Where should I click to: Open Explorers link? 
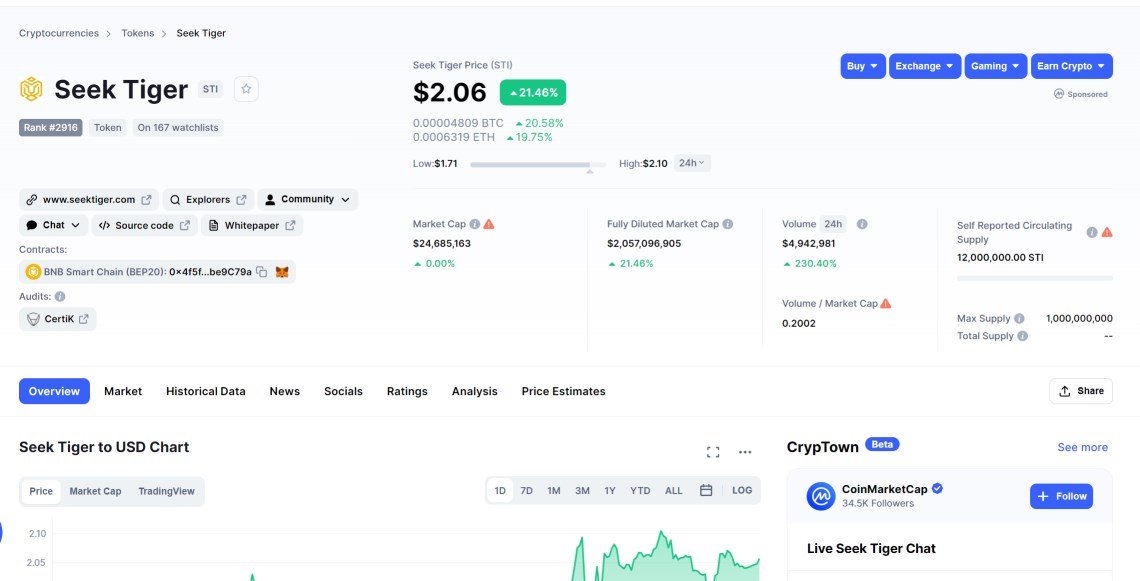pyautogui.click(x=209, y=199)
